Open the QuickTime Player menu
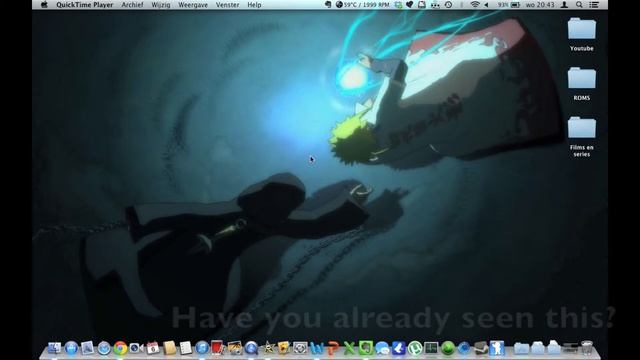640x360 pixels. point(84,5)
